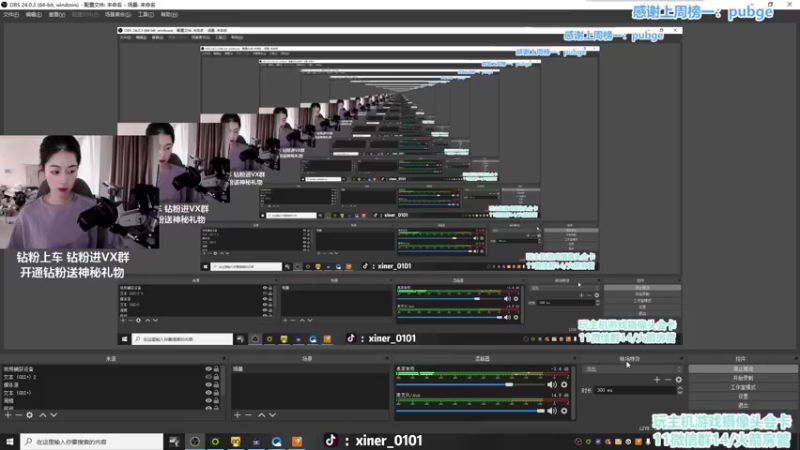
Task: Toggle visibility eye of 文本 (GDI+) 2 source
Action: tap(208, 377)
